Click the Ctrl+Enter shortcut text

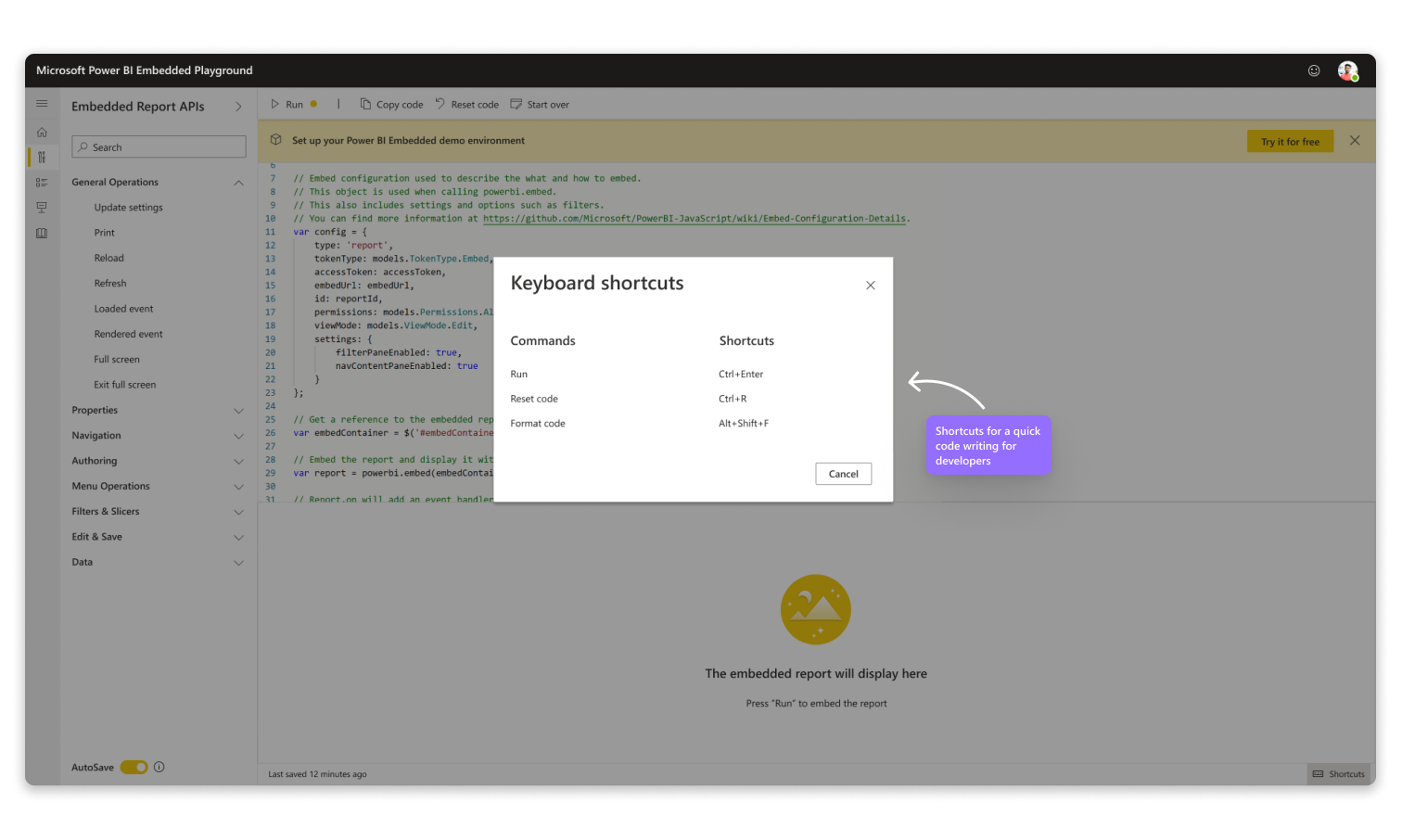741,375
